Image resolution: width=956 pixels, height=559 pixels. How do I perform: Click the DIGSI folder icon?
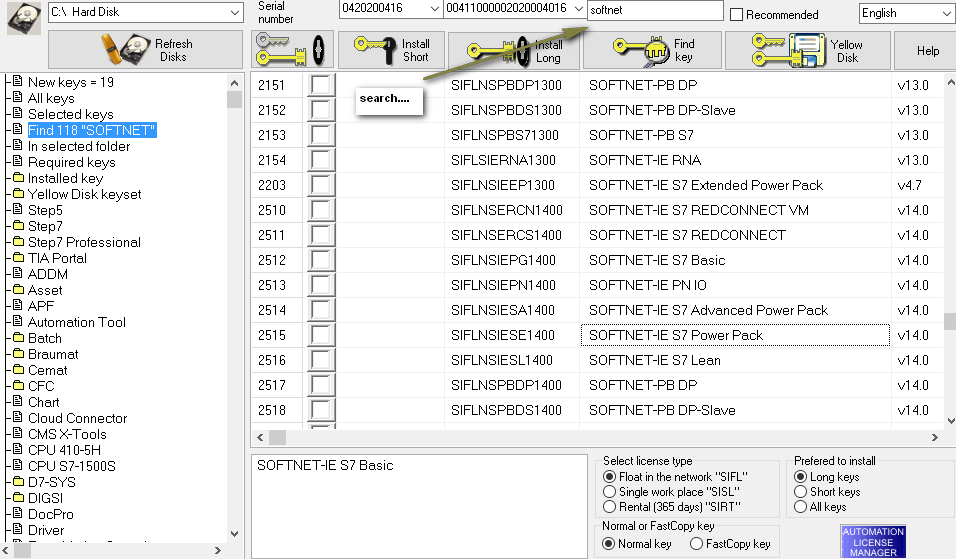click(x=18, y=497)
